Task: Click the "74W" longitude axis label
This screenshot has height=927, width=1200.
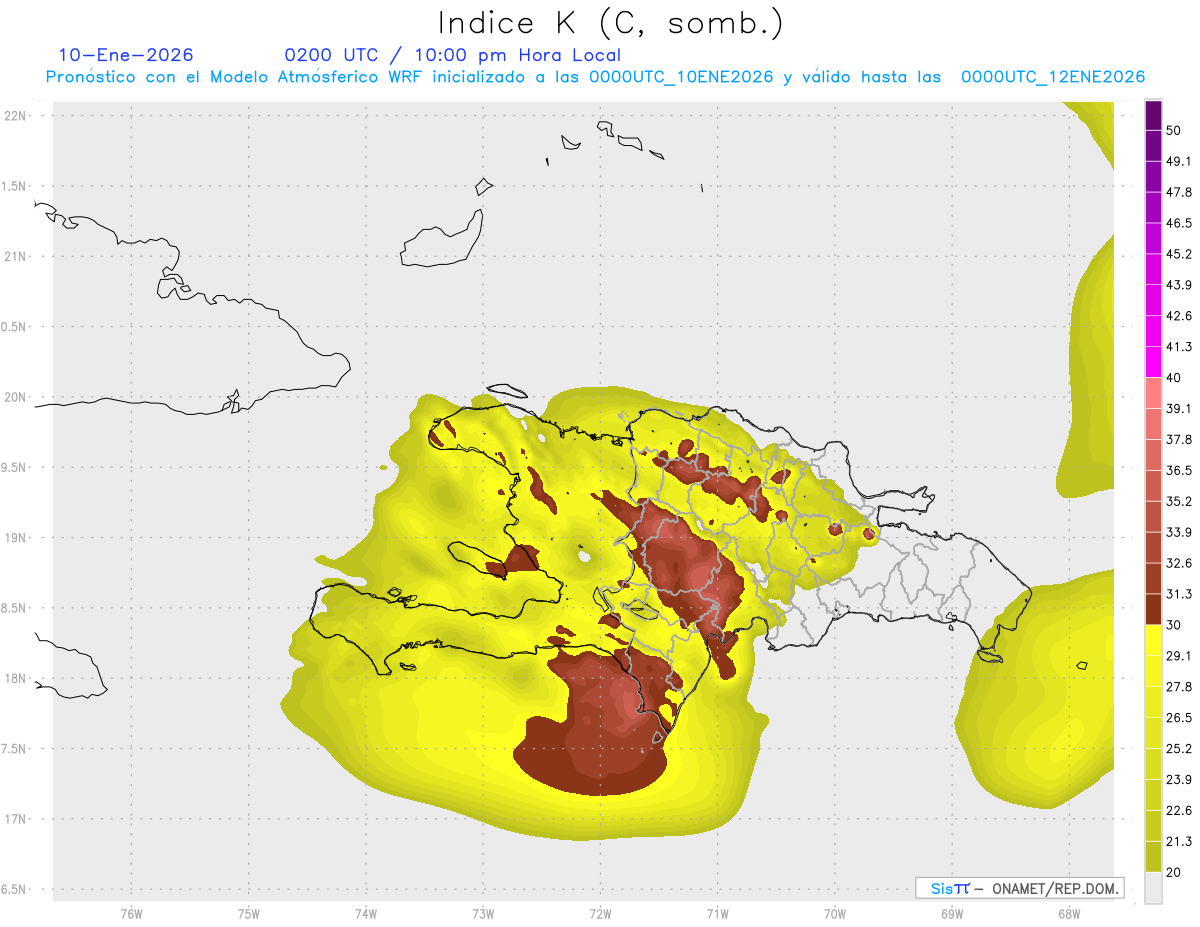Action: (x=366, y=913)
